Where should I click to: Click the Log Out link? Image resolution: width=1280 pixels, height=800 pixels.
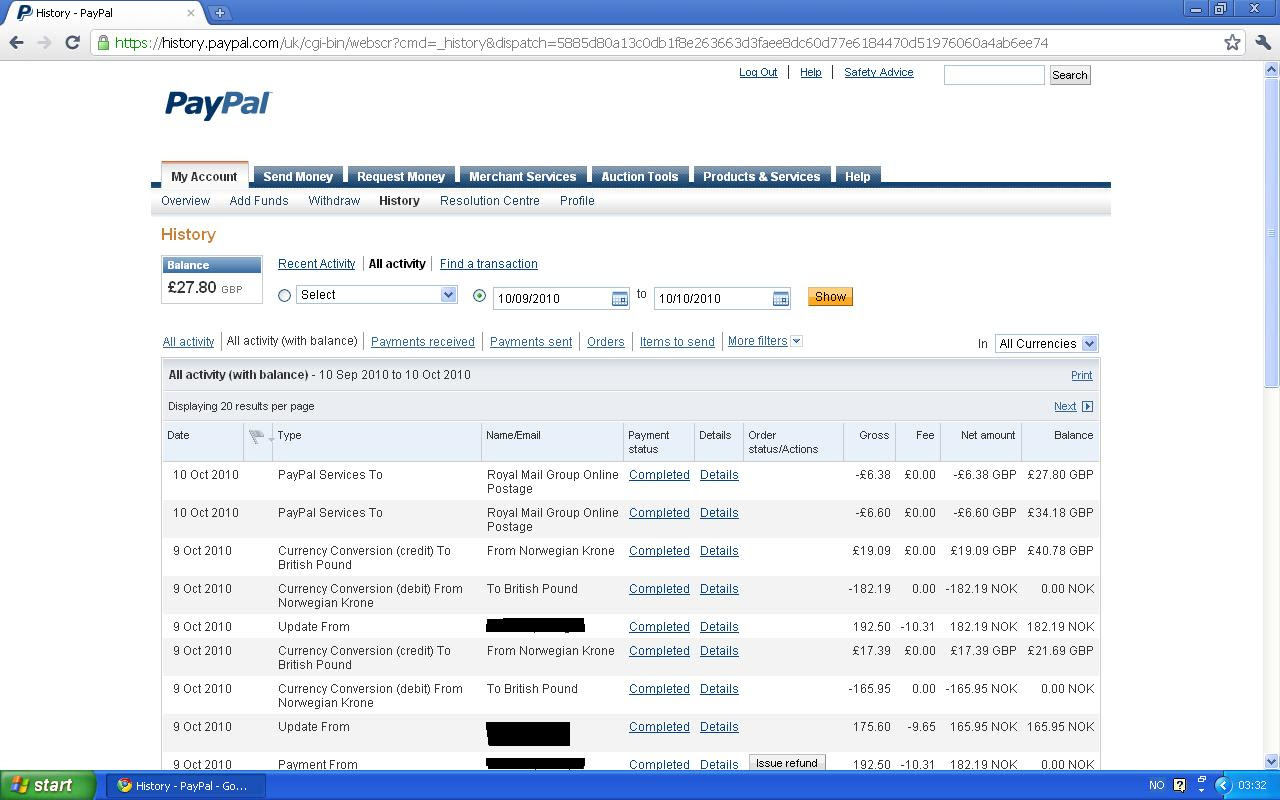pyautogui.click(x=758, y=72)
